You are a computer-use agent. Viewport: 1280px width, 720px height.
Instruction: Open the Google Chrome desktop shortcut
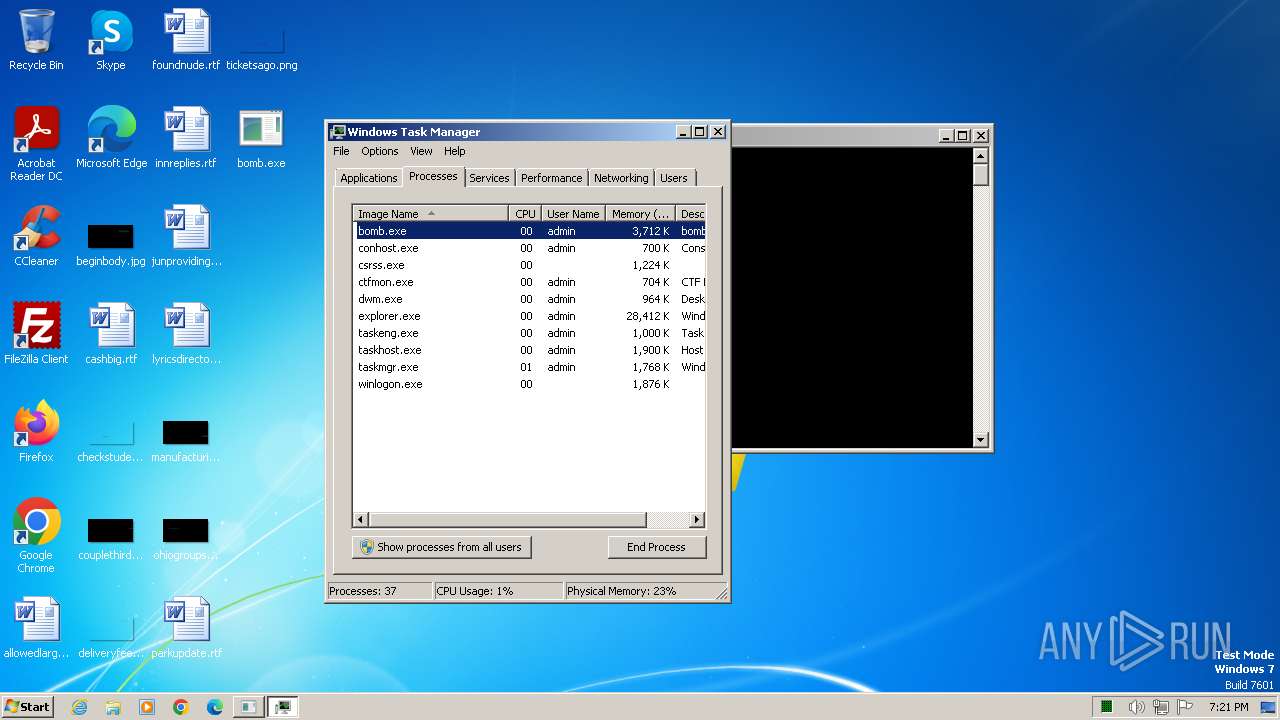click(x=36, y=536)
